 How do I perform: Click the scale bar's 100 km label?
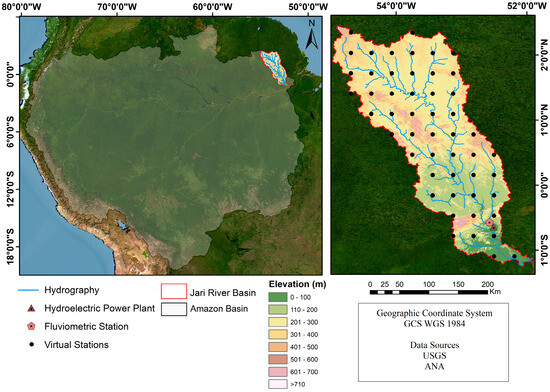coord(429,284)
